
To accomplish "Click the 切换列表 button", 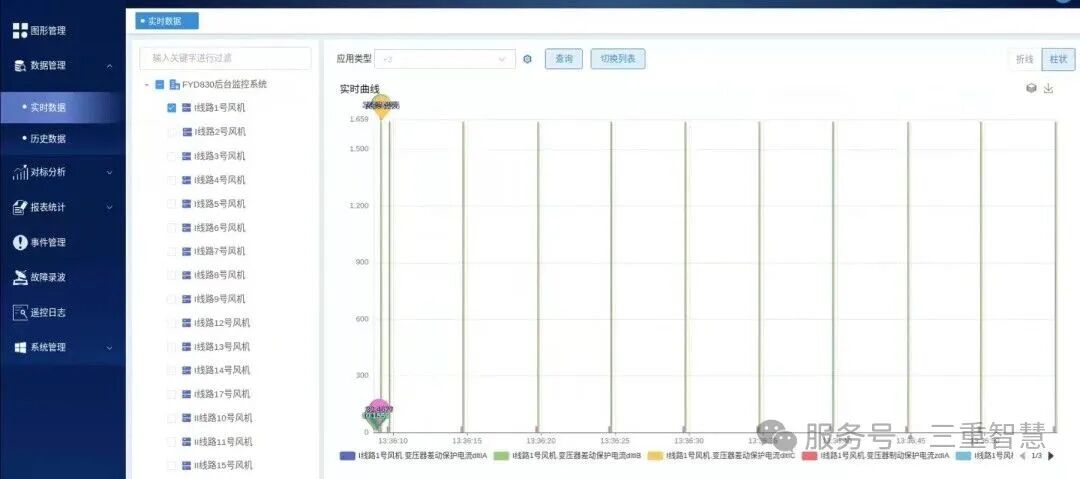I will (618, 59).
